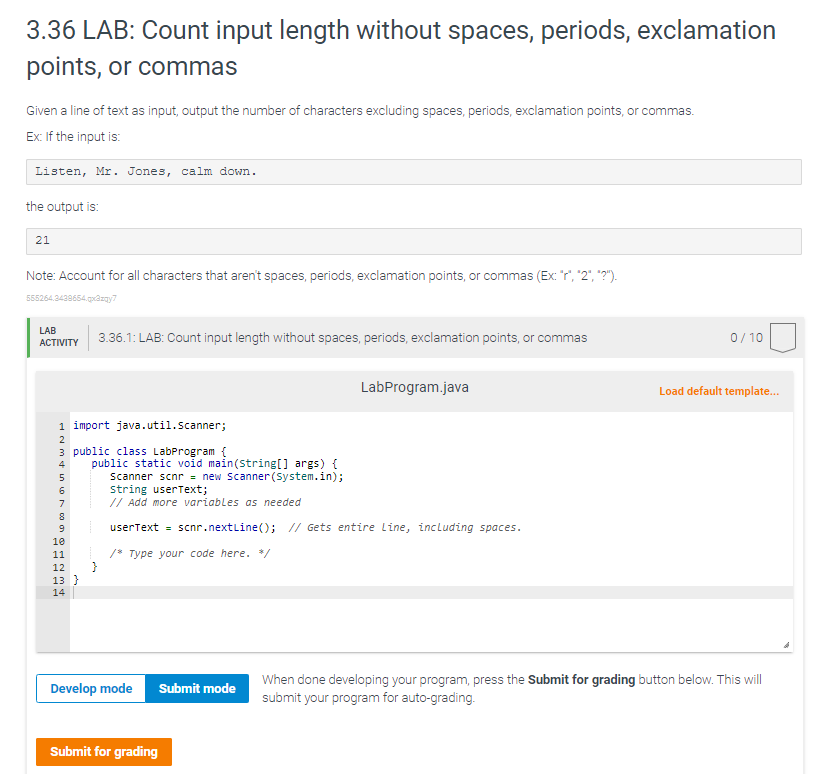
Task: Select the Develop mode tab
Action: point(90,688)
